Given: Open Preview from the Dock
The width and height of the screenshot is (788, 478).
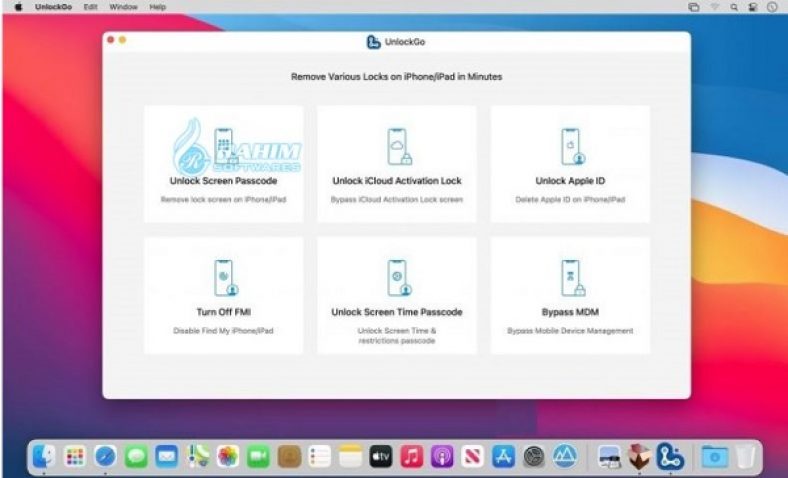Looking at the screenshot, I should [x=609, y=456].
